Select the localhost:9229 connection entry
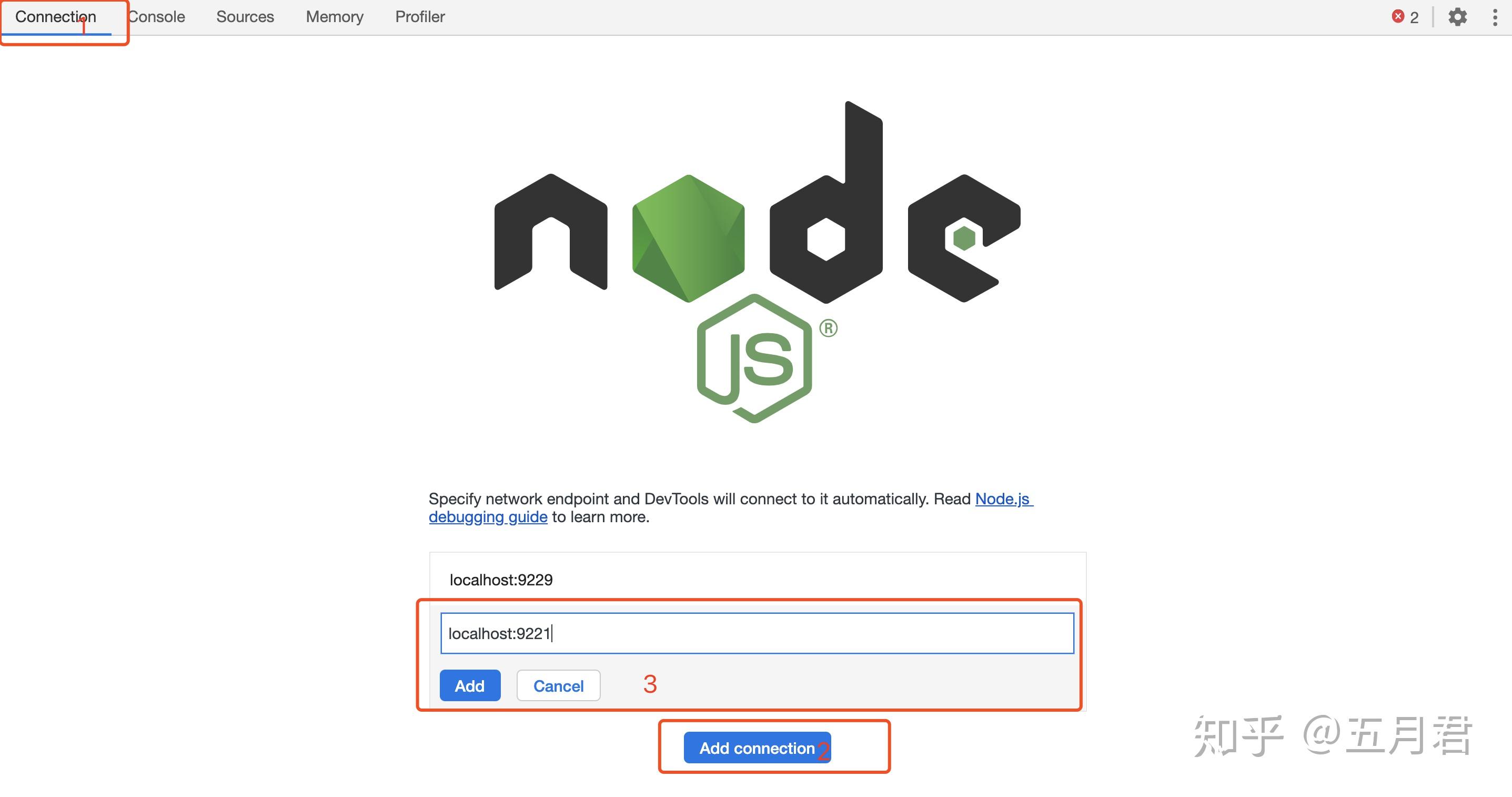 501,580
